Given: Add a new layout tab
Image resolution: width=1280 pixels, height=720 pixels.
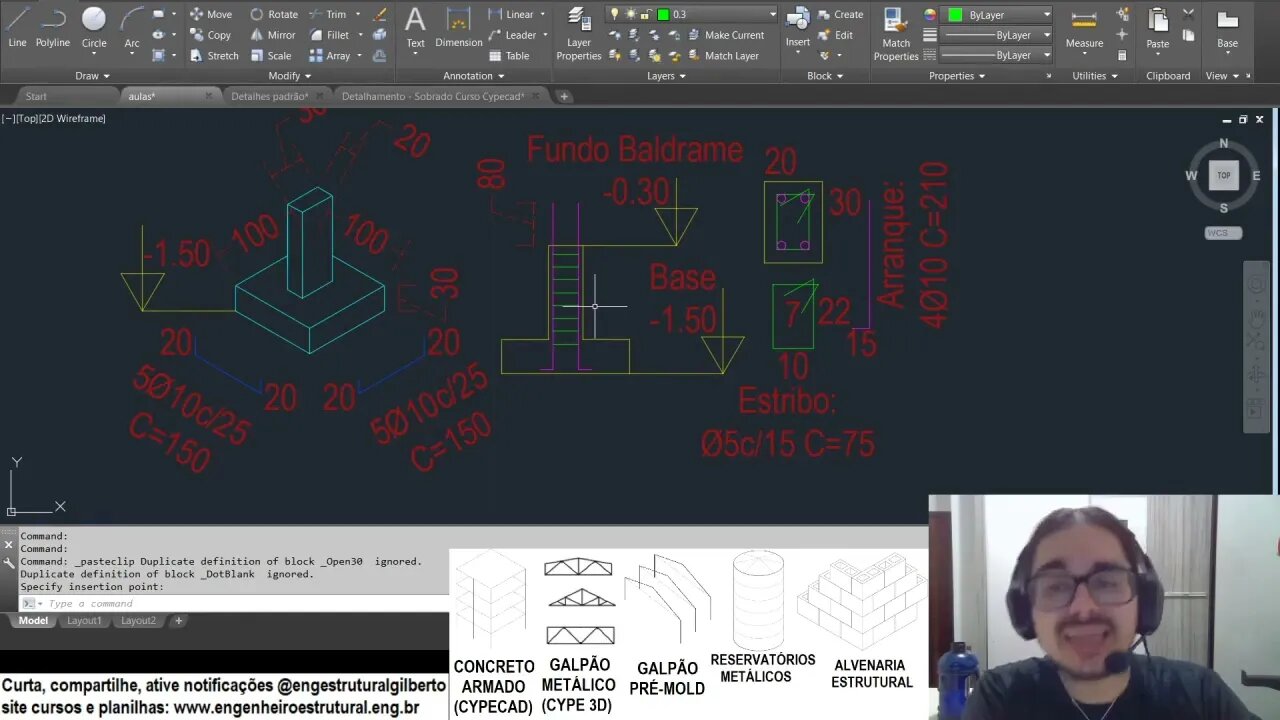Looking at the screenshot, I should 179,621.
